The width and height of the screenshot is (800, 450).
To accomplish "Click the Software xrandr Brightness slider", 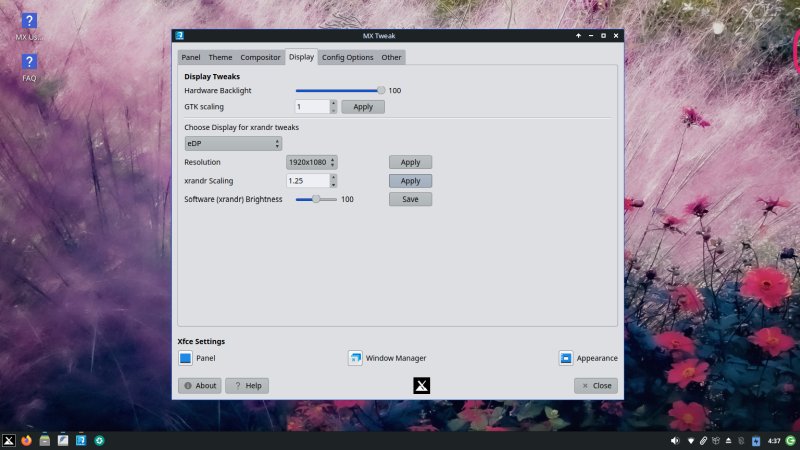I will coord(316,199).
